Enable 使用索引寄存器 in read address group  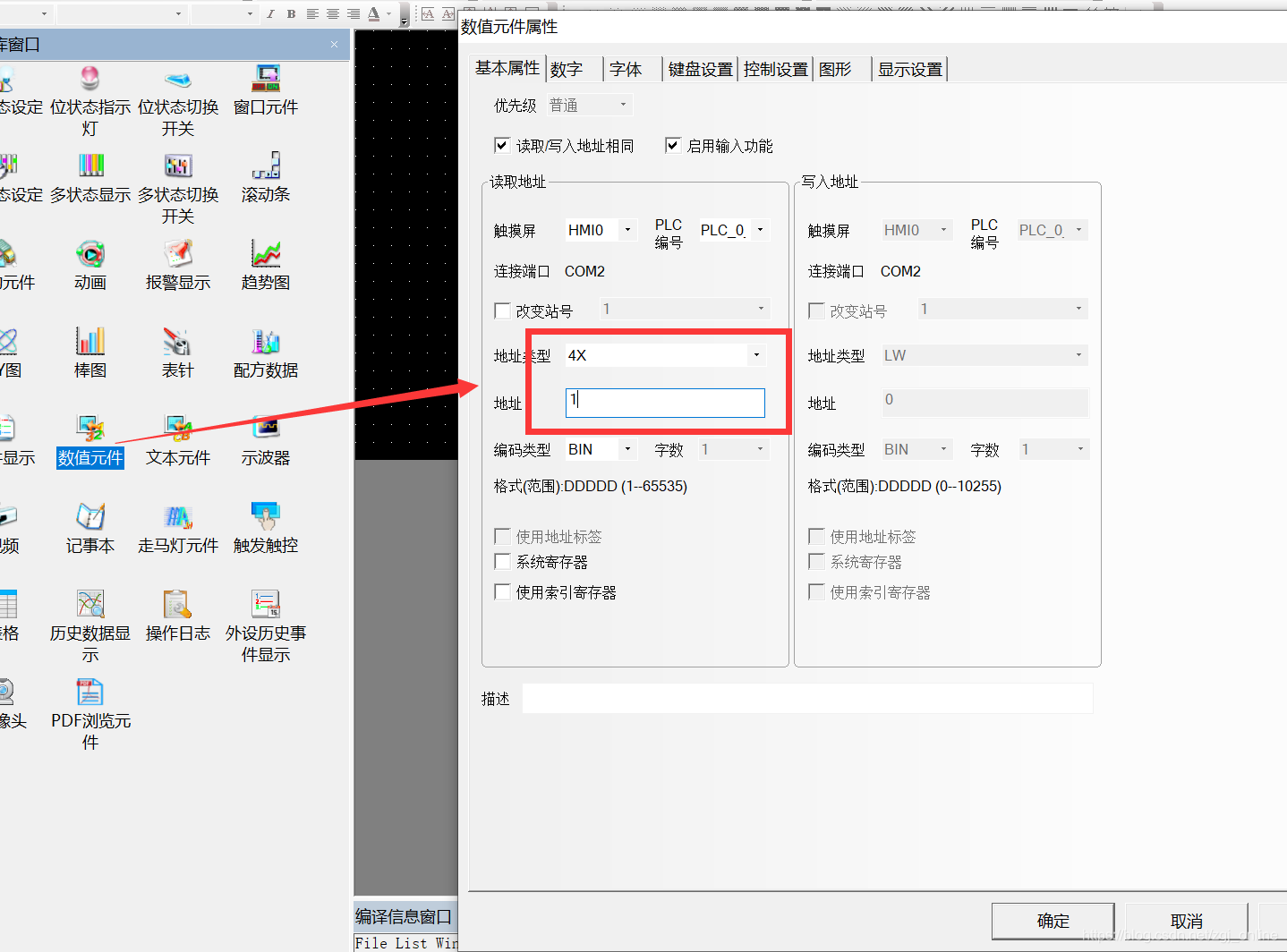coord(502,591)
